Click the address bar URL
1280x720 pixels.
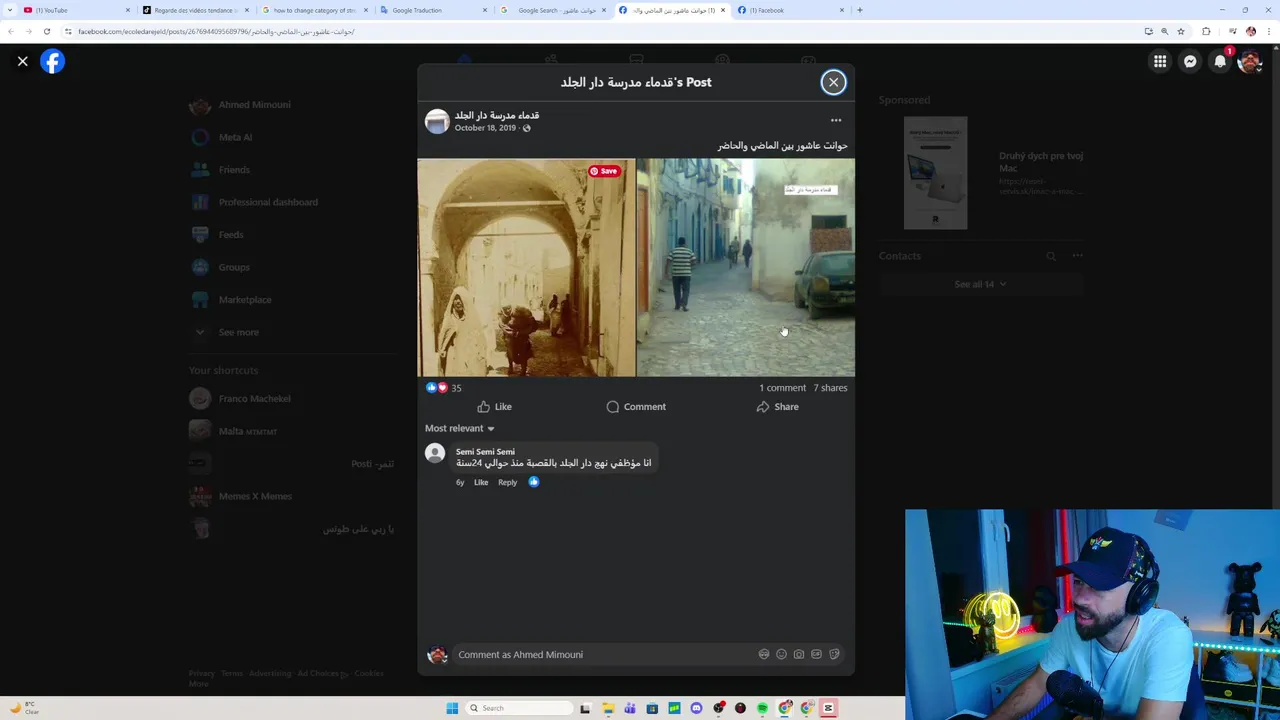coord(216,31)
